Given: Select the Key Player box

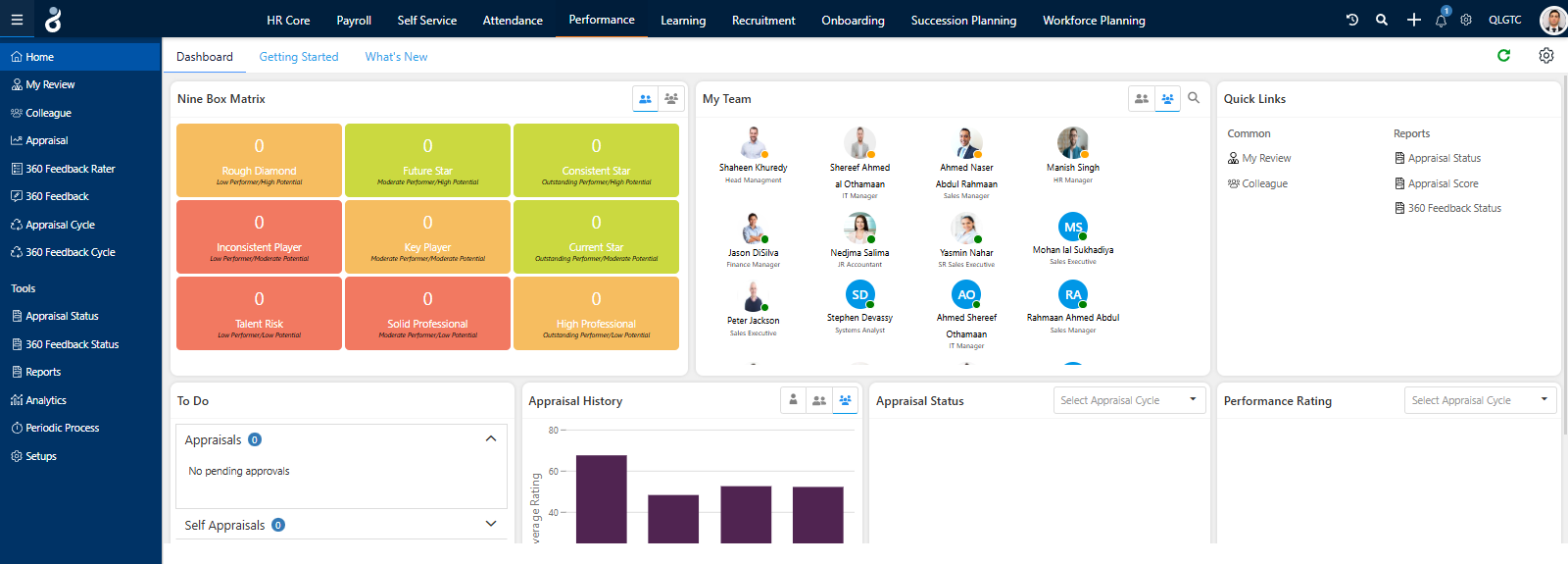Looking at the screenshot, I should tap(427, 236).
